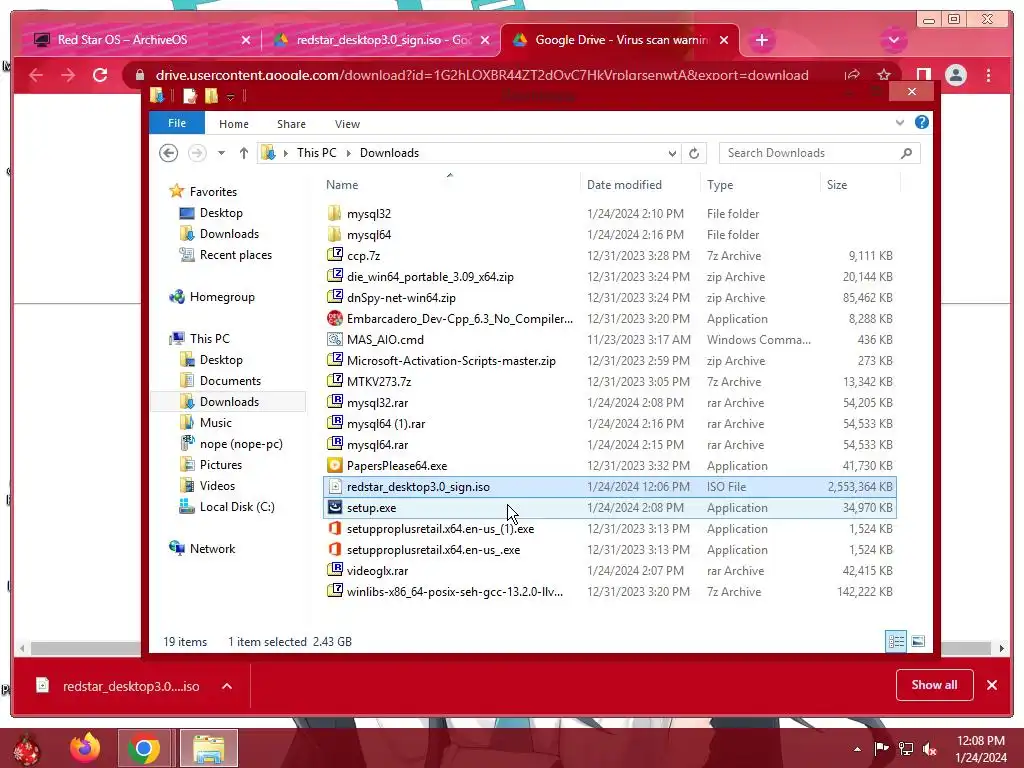This screenshot has width=1024, height=768.
Task: Select MAS_AIO.cmd script icon
Action: point(334,340)
